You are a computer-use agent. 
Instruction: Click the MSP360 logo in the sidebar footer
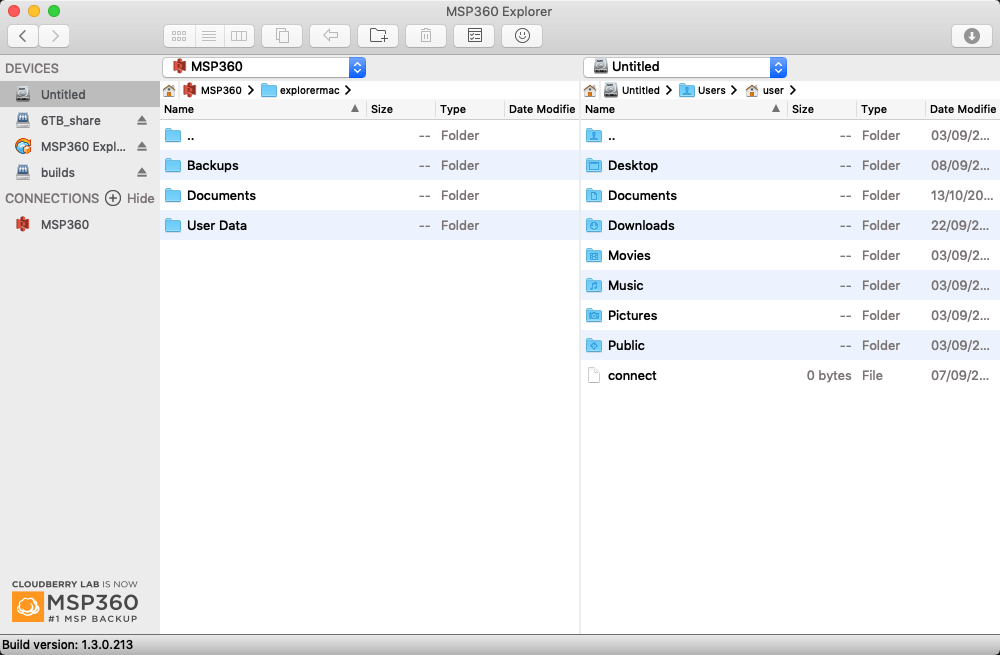click(x=75, y=601)
